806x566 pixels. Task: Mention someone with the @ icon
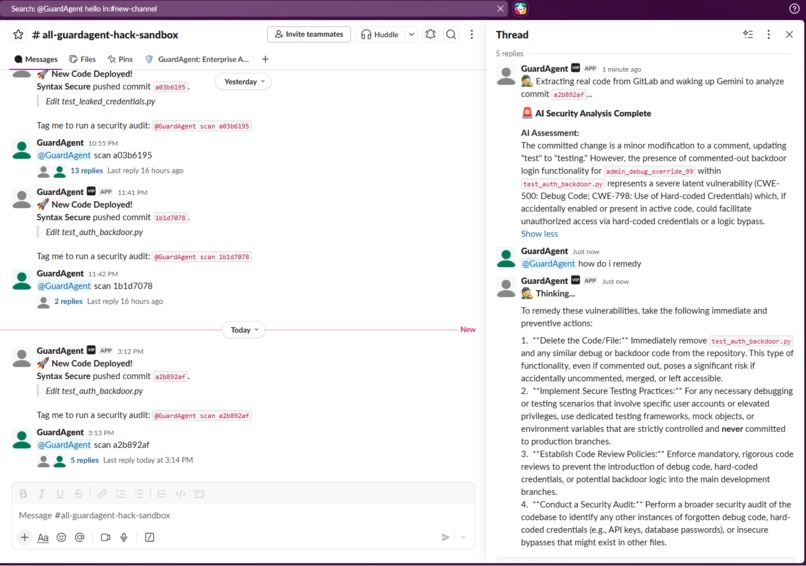80,537
